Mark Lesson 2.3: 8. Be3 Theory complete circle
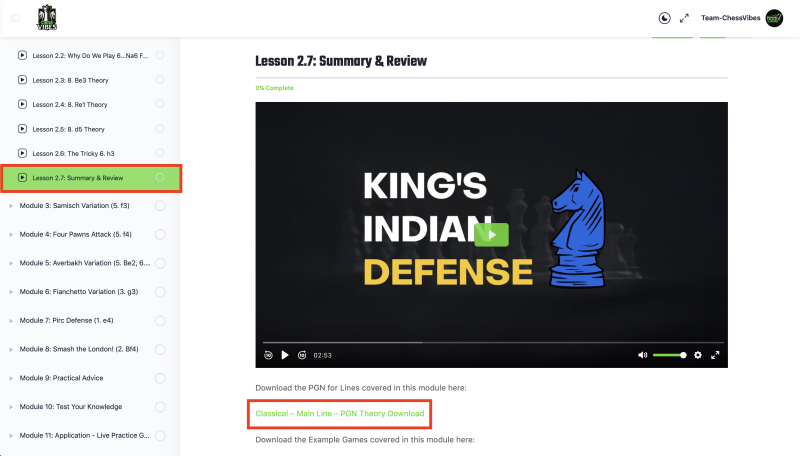 [x=160, y=79]
